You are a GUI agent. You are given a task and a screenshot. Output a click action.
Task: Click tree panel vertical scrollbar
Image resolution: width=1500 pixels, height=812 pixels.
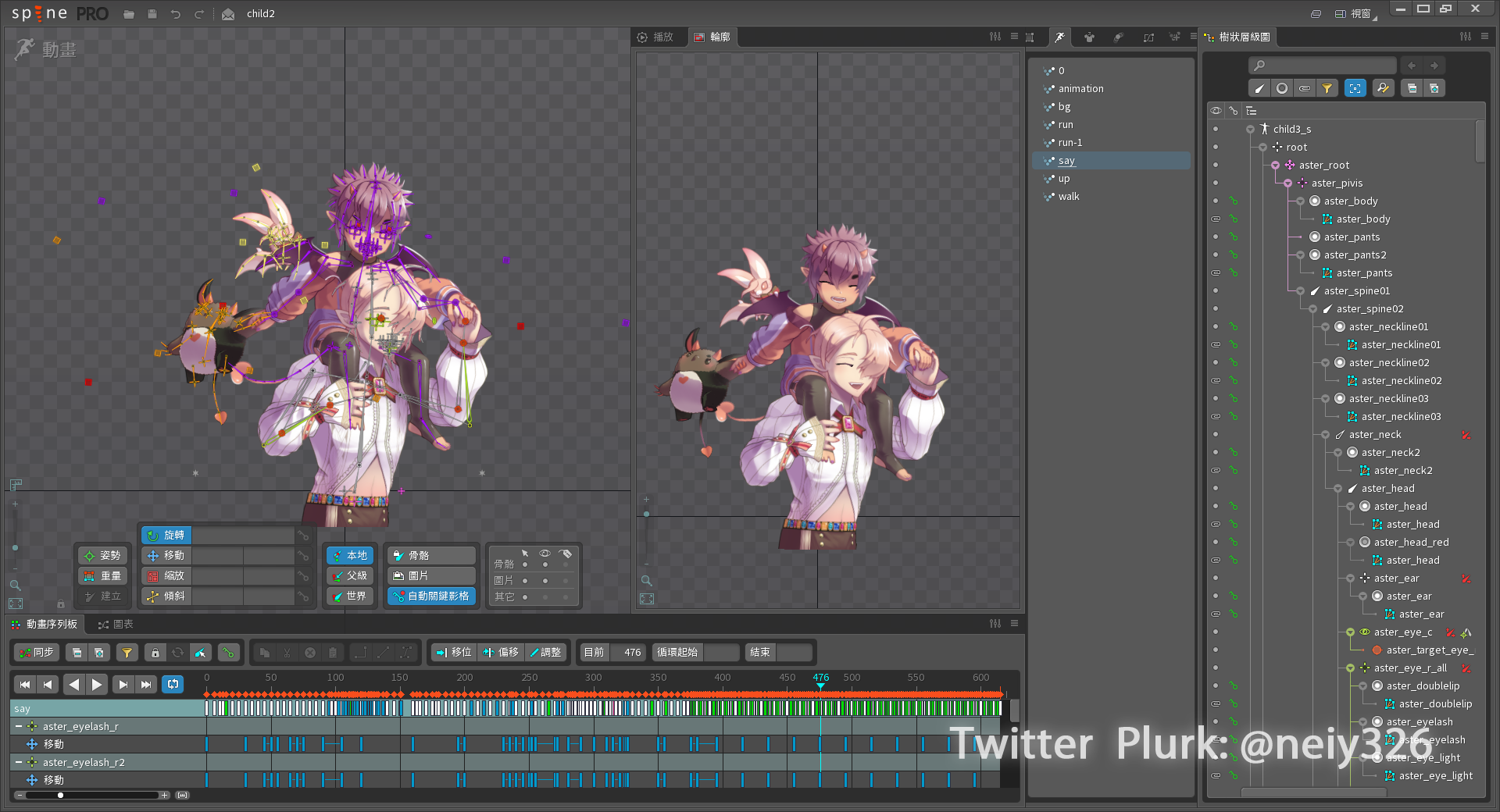pos(1480,141)
